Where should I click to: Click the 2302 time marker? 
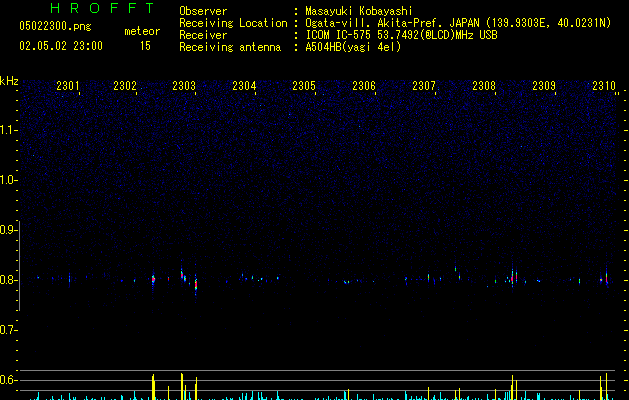125,86
